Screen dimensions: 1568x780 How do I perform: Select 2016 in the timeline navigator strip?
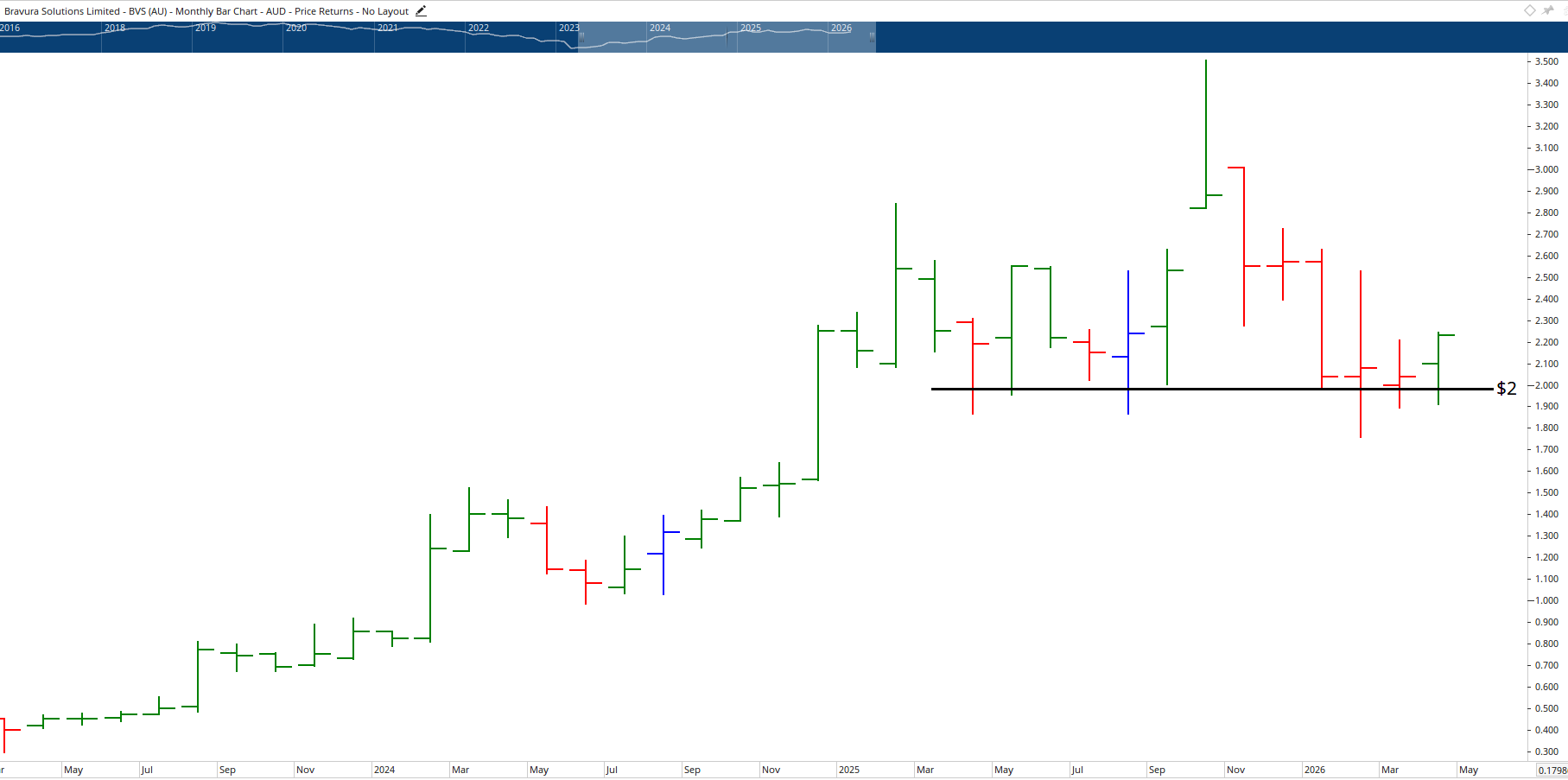click(10, 27)
